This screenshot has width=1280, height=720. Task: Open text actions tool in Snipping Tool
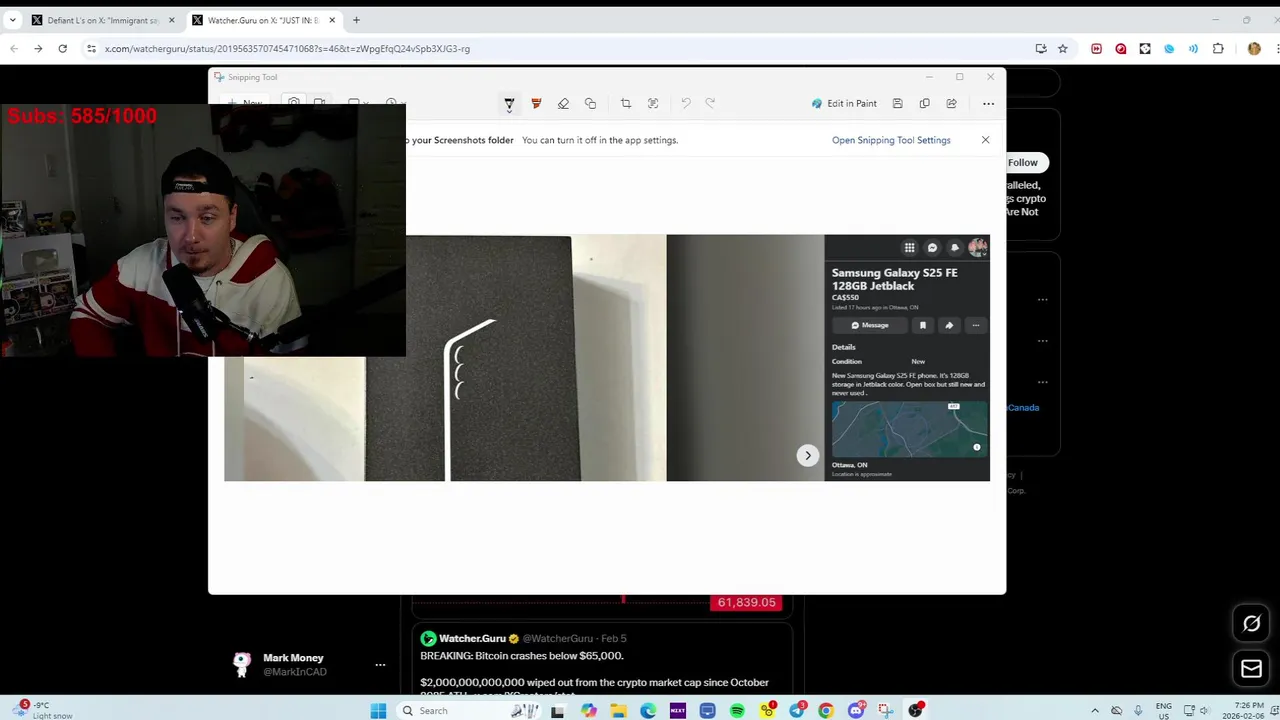[x=653, y=103]
